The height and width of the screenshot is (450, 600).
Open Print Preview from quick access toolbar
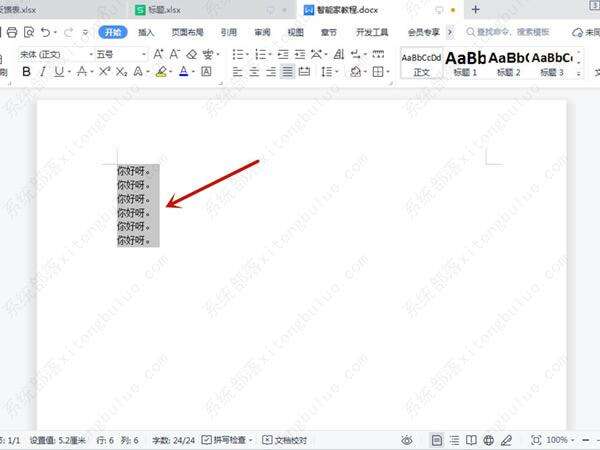point(29,33)
